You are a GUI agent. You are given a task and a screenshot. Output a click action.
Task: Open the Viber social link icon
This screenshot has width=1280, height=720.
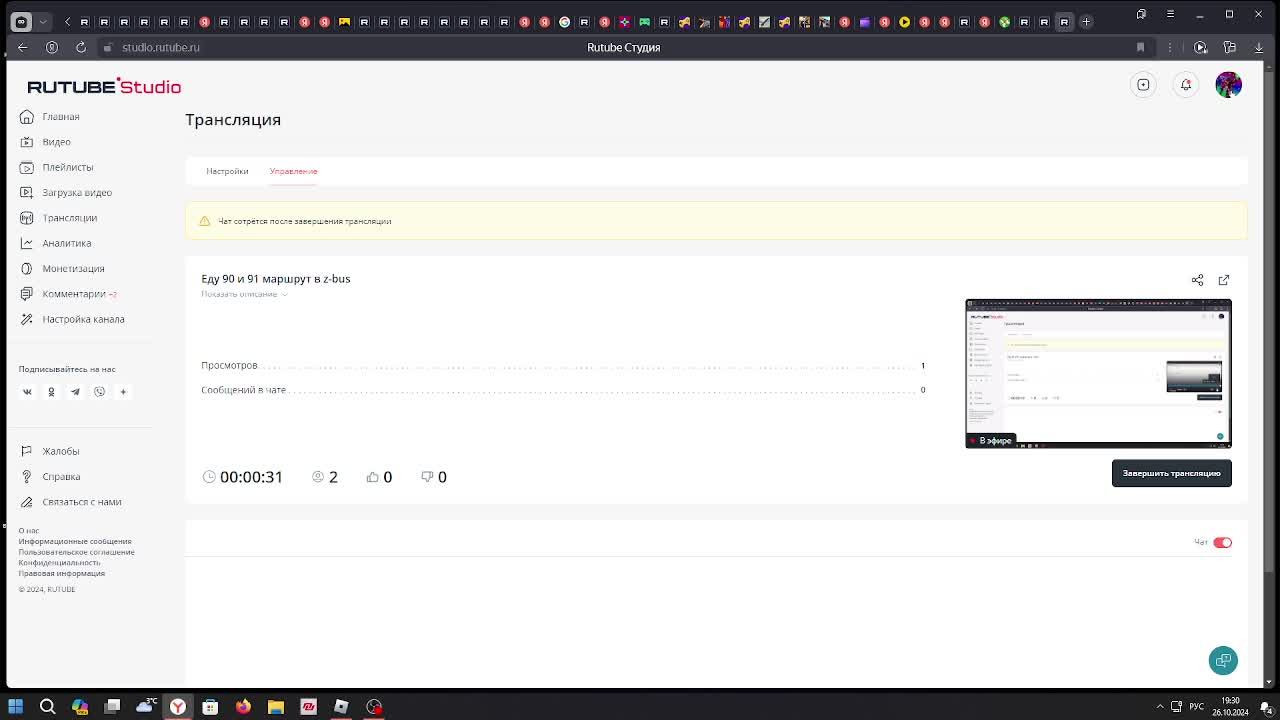99,392
